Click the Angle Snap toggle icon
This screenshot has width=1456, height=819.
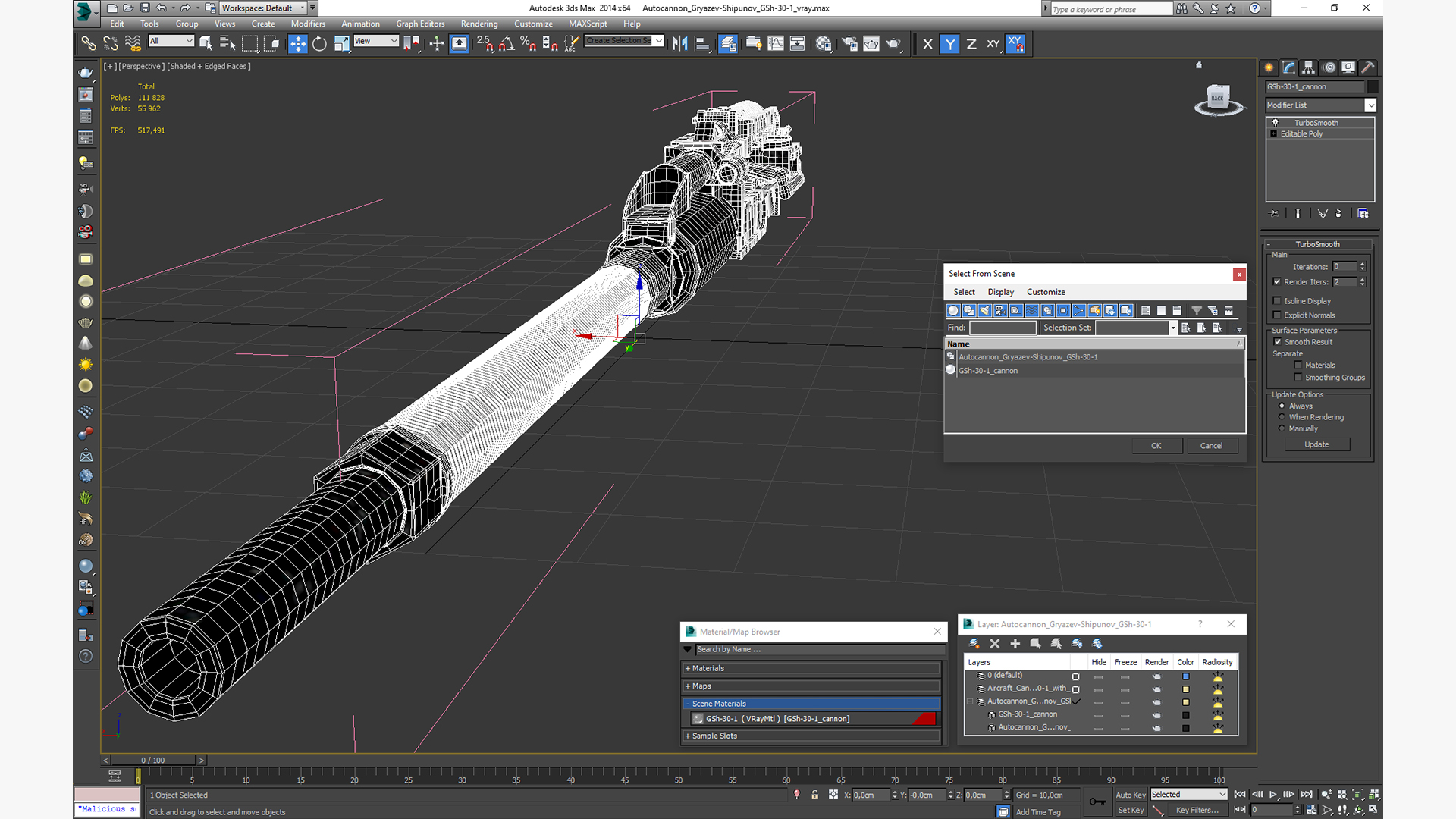click(x=507, y=44)
